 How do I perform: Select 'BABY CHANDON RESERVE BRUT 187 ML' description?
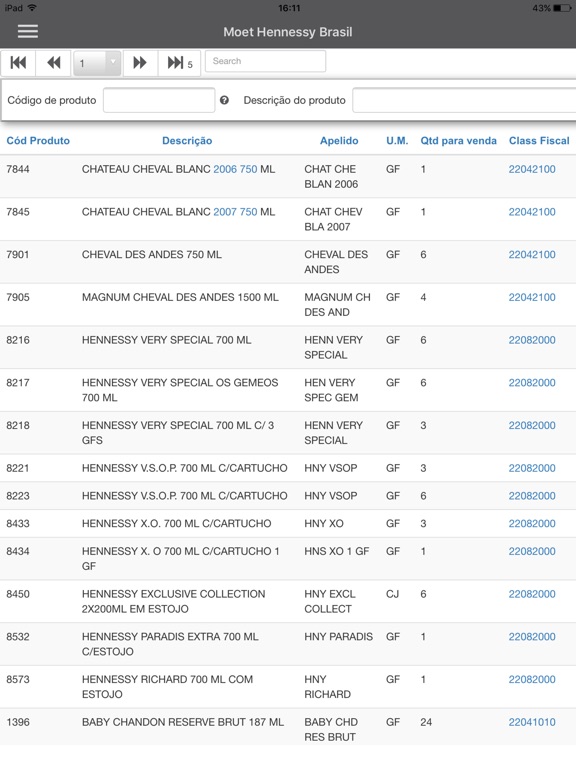(183, 721)
